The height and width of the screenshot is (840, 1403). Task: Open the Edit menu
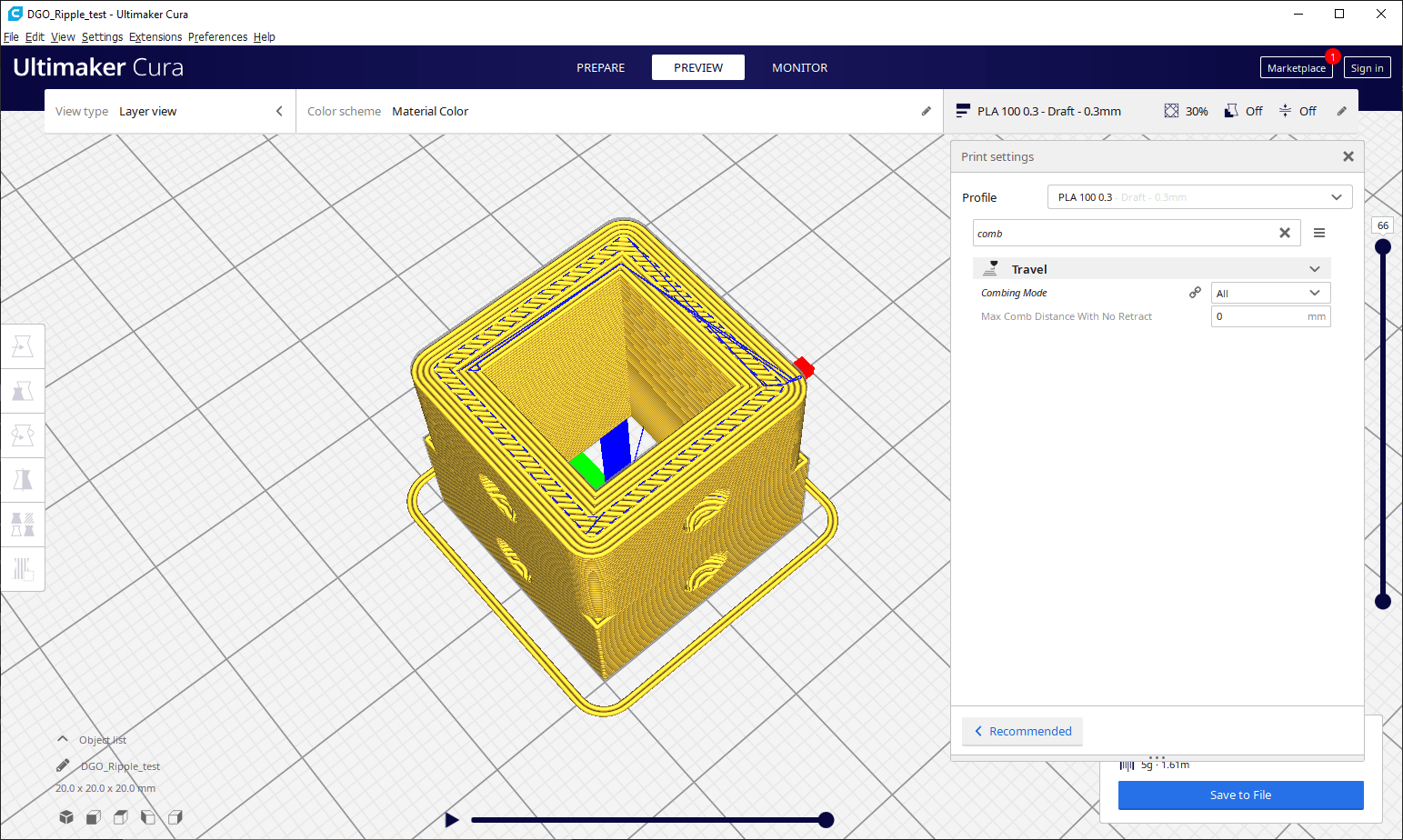[x=35, y=36]
